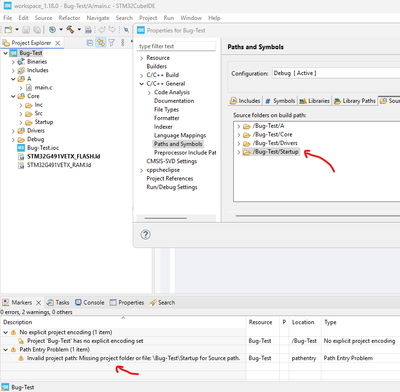Viewport: 400px width, 392px height.
Task: Click the save all toolbar icon
Action: click(37, 30)
